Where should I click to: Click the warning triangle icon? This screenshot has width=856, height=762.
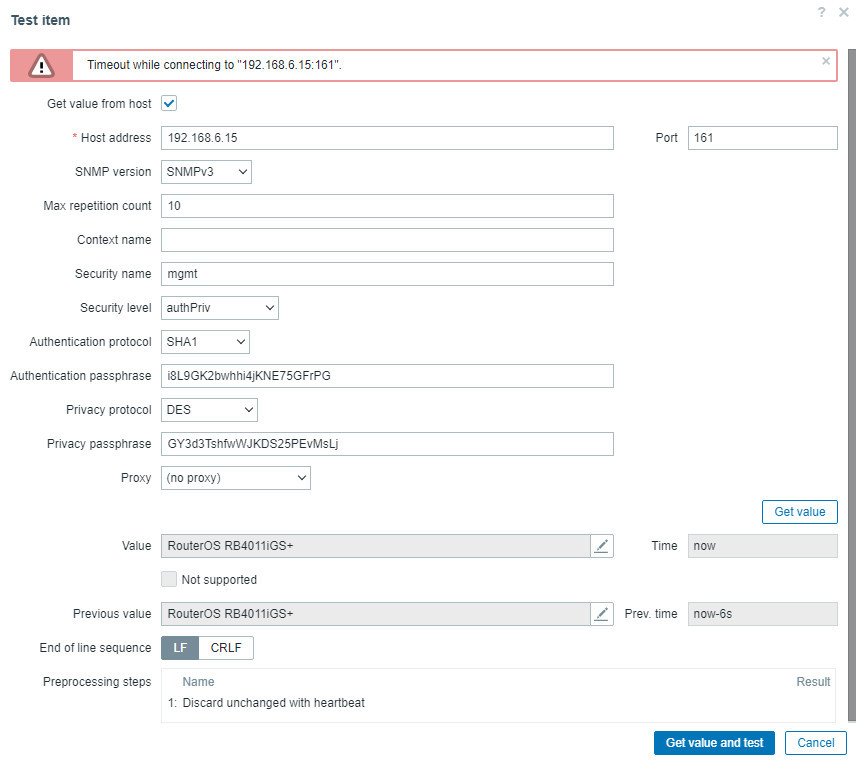coord(41,66)
